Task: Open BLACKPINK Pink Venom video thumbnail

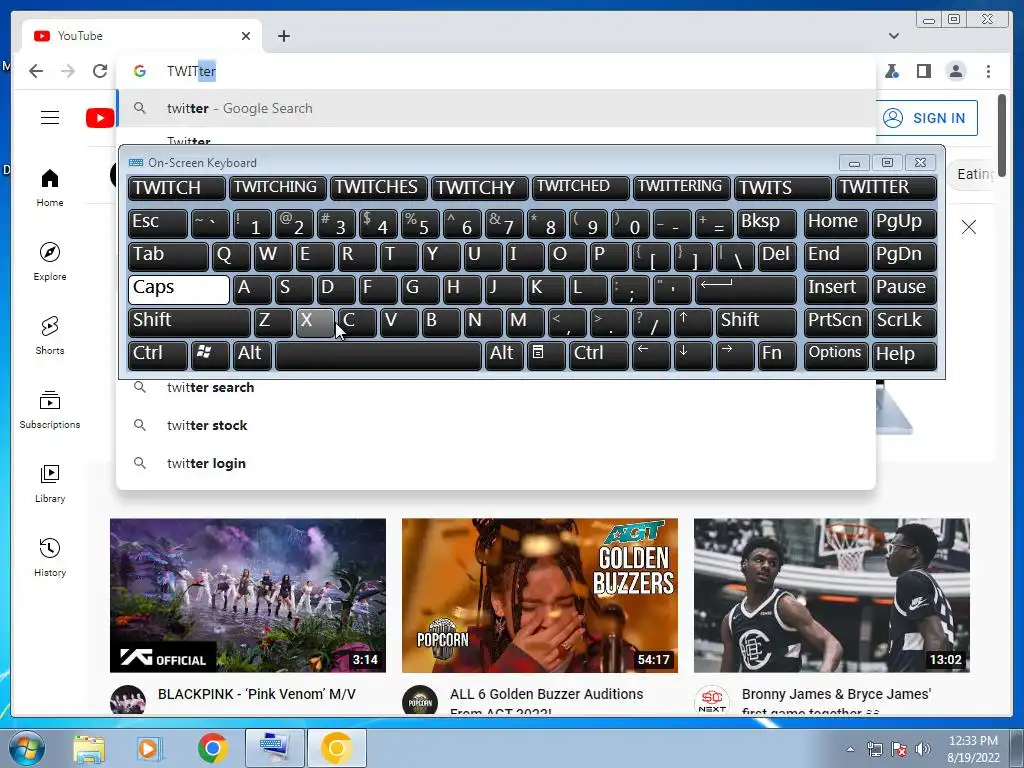Action: click(248, 595)
